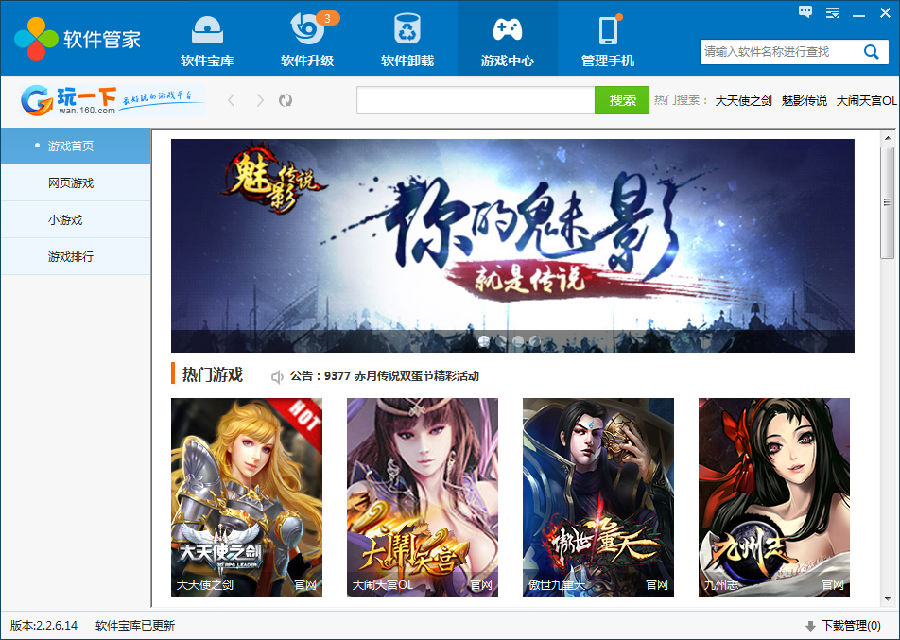The height and width of the screenshot is (640, 900).
Task: Open hot search link 大天使之剑
Action: (743, 100)
